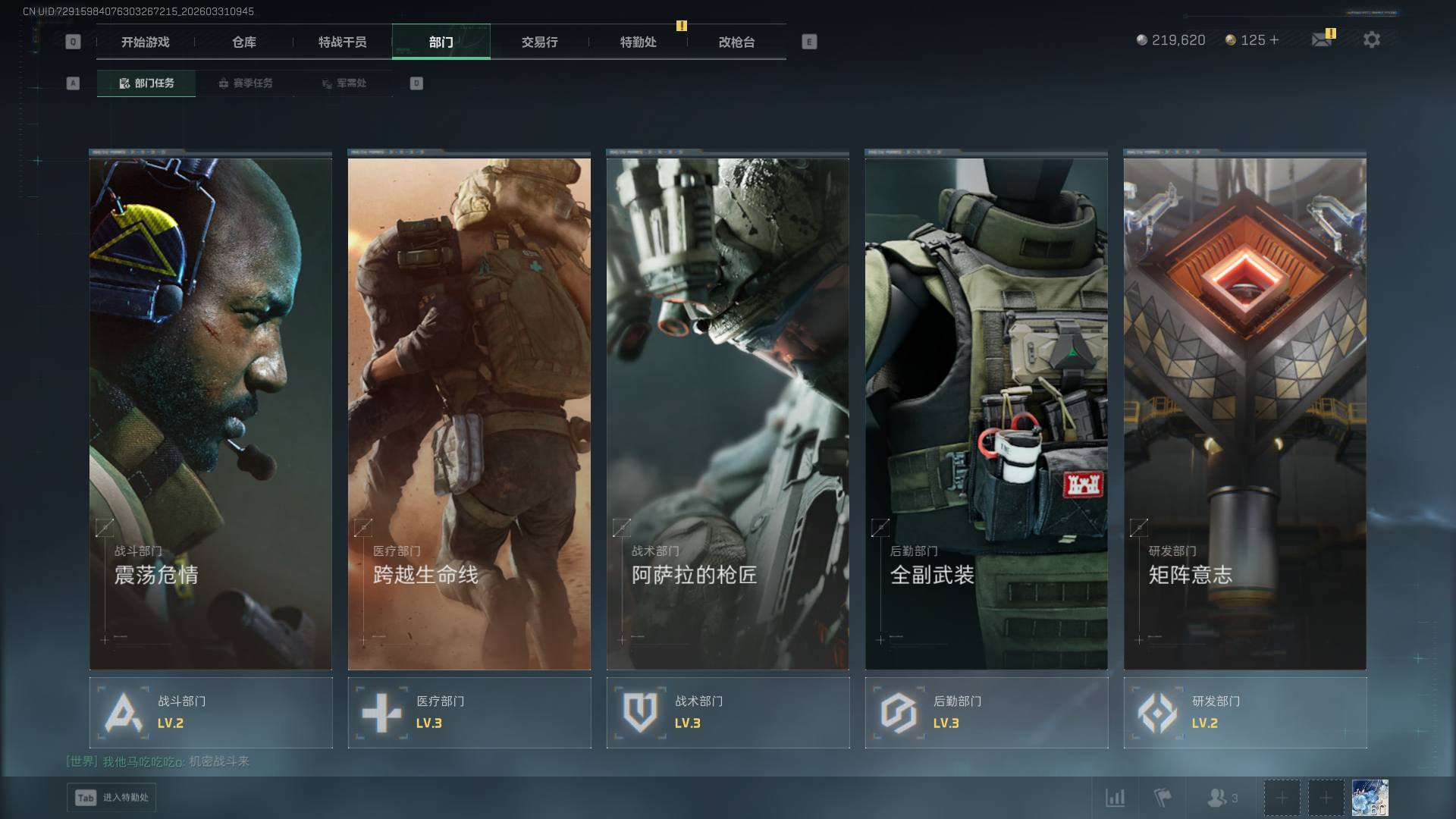Add currency with the plus beside 125
This screenshot has width=1456, height=819.
[x=1274, y=40]
